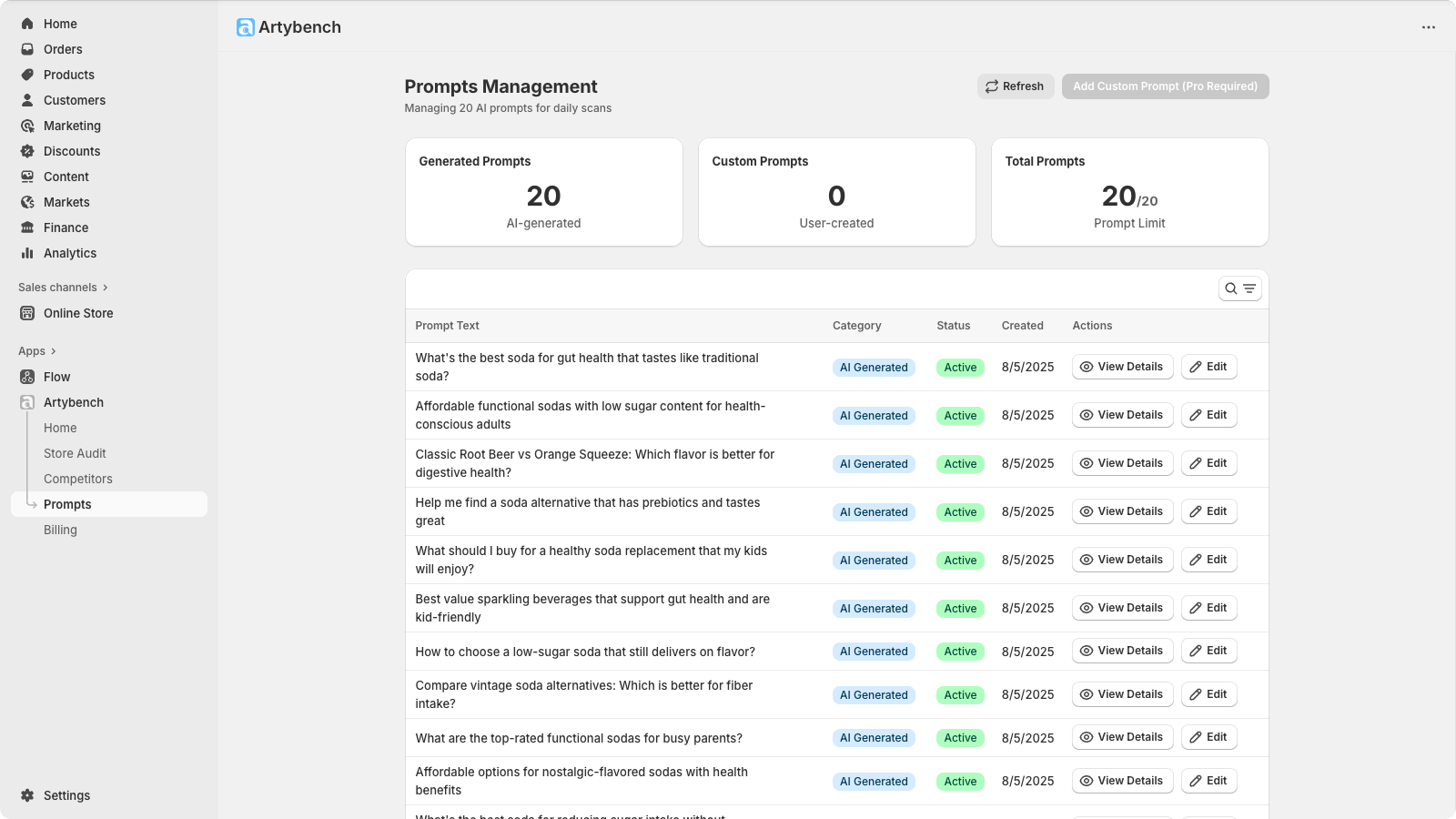The width and height of the screenshot is (1456, 819).
Task: Open Analytics from the sidebar
Action: (x=68, y=253)
